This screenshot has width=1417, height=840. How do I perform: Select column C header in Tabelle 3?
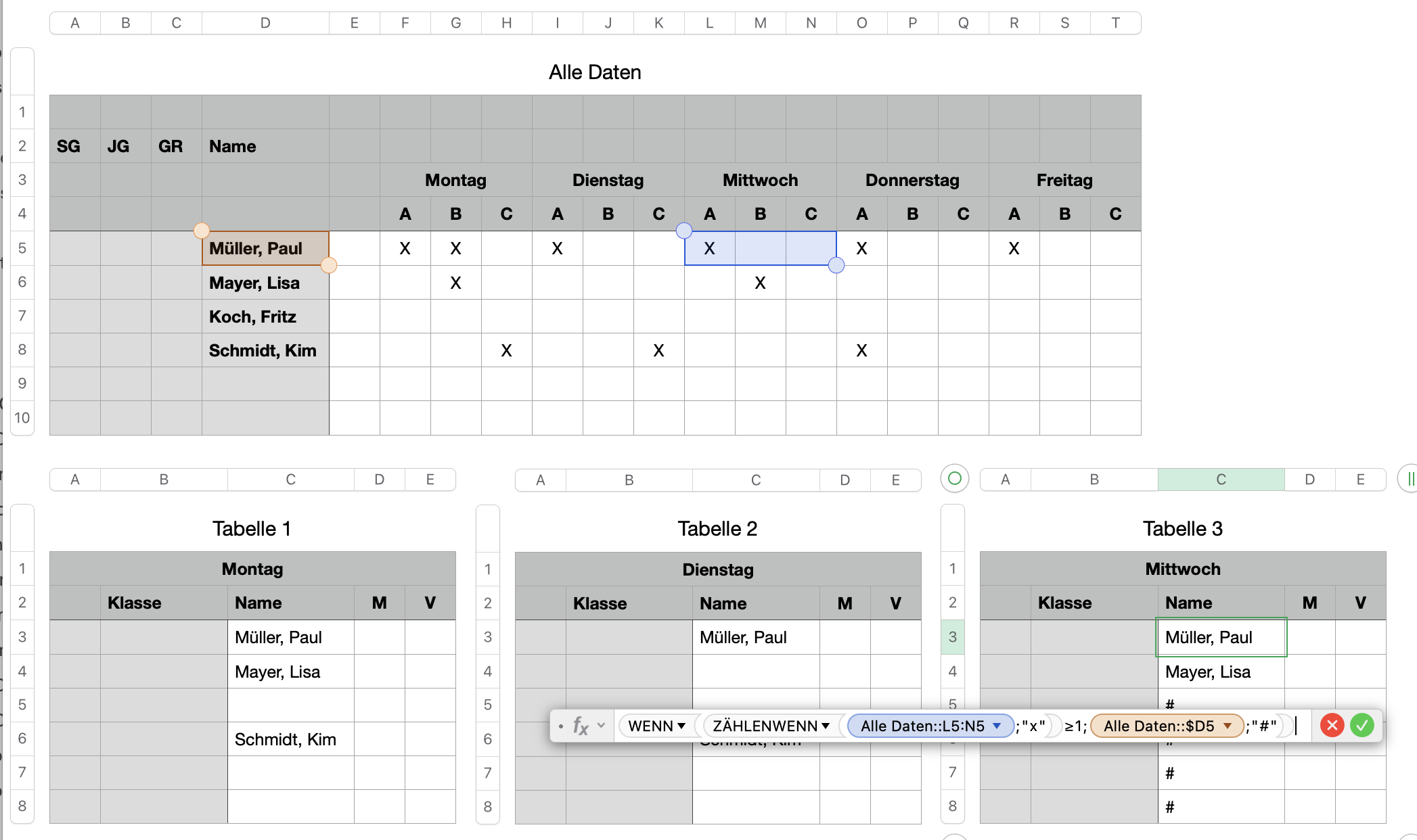[x=1221, y=480]
